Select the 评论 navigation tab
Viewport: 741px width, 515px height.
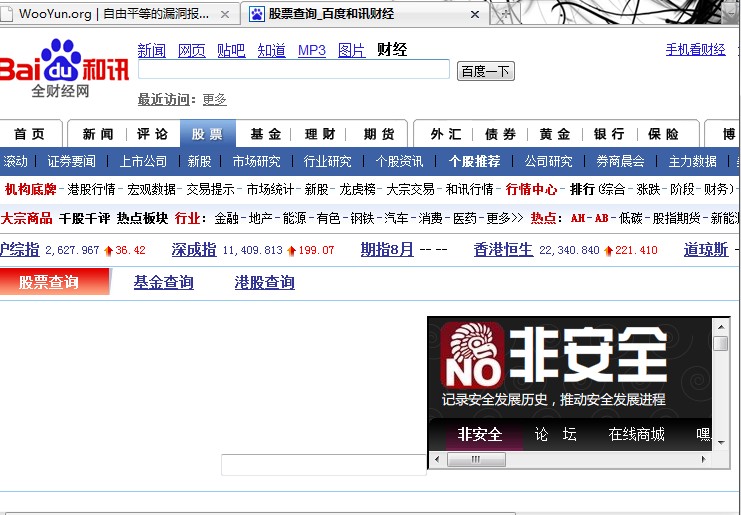(x=152, y=134)
